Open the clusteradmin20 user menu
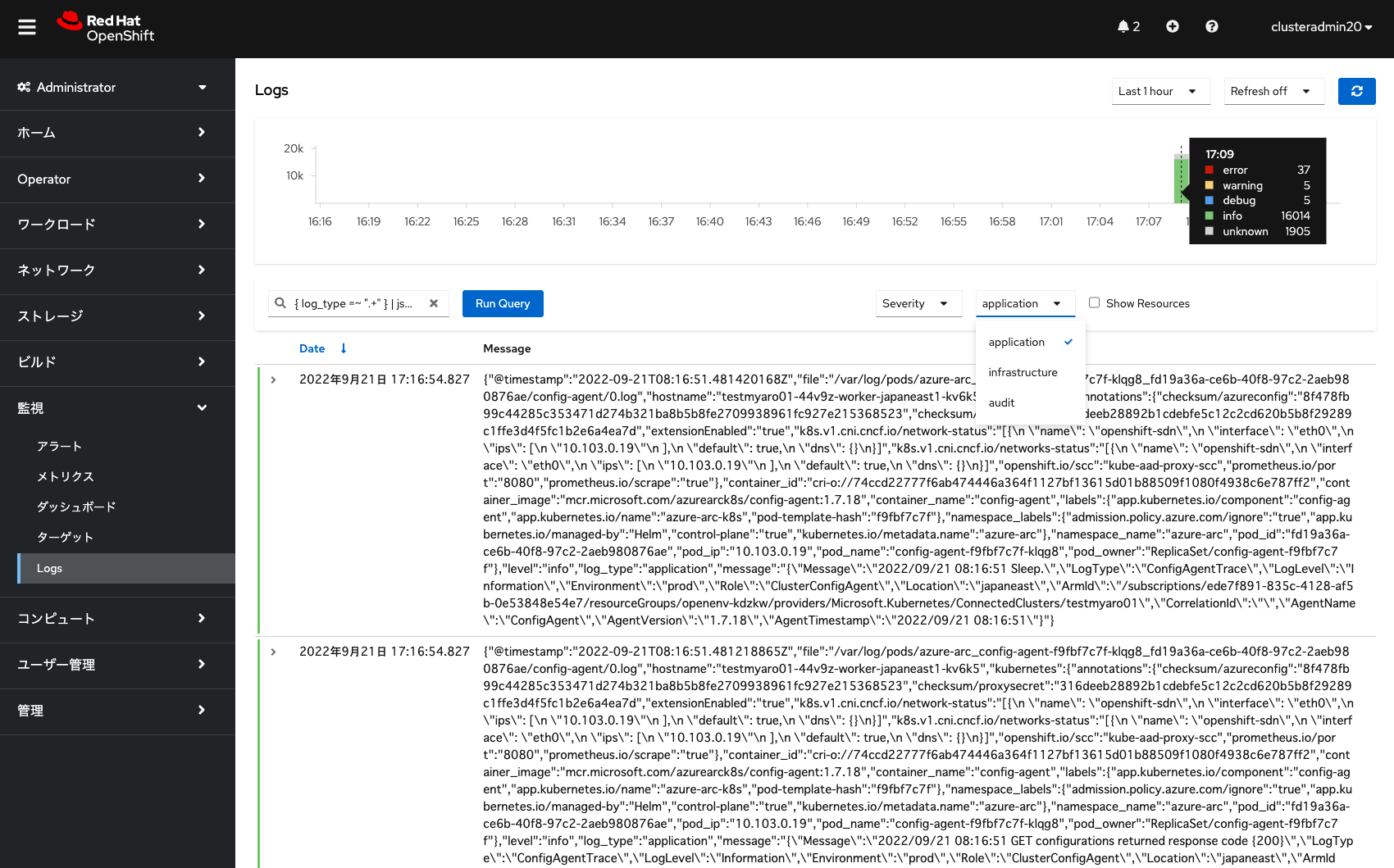Screen dimensions: 1394x868 1321,27
